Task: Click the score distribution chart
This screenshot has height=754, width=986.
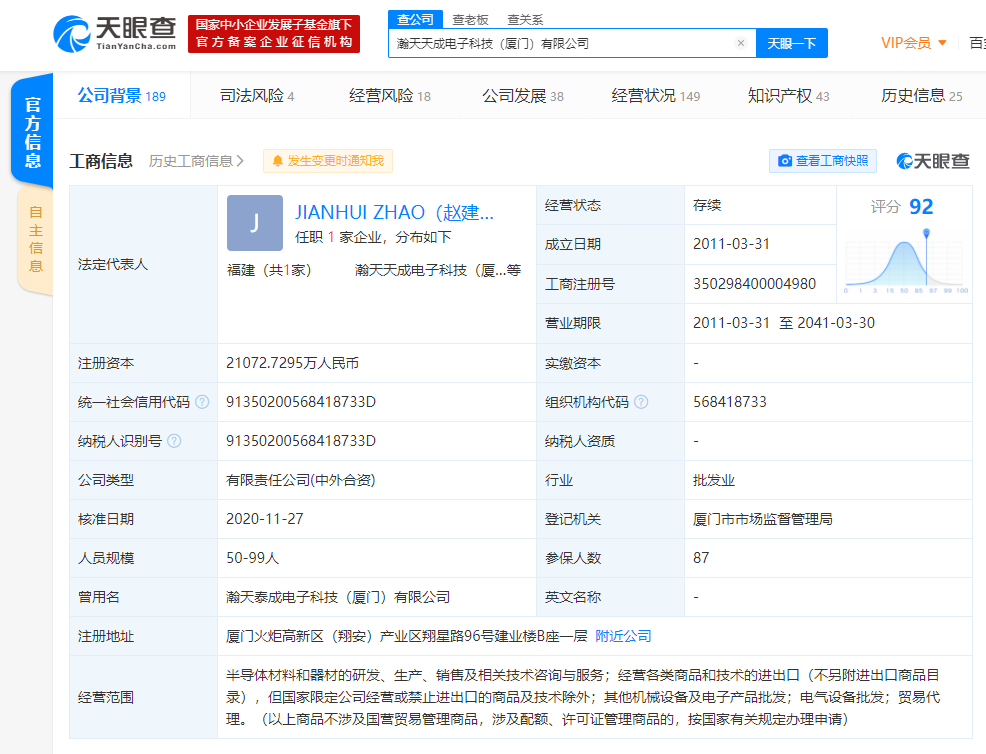Action: point(906,261)
